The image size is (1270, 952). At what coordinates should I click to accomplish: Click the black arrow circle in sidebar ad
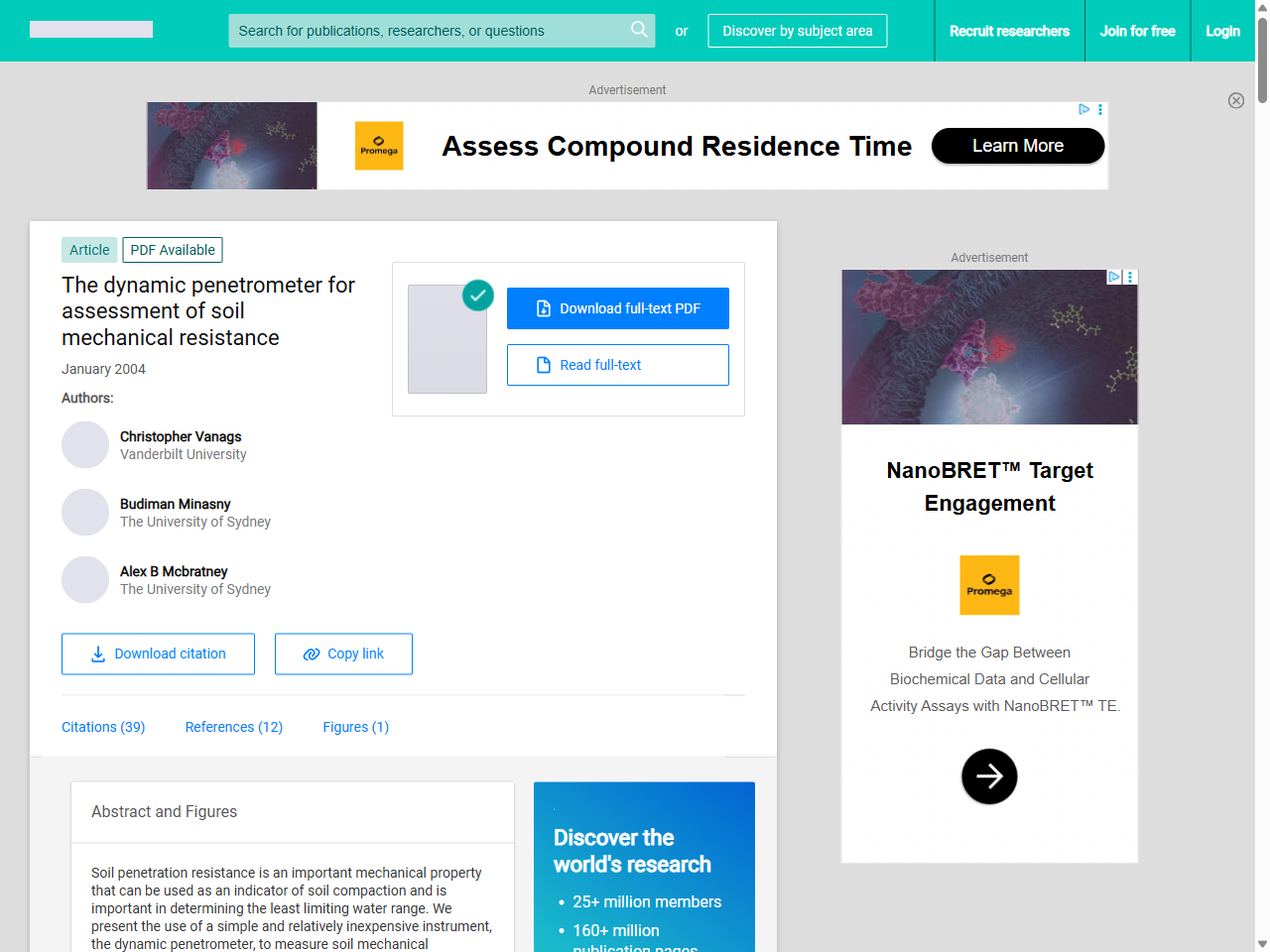pyautogui.click(x=989, y=776)
